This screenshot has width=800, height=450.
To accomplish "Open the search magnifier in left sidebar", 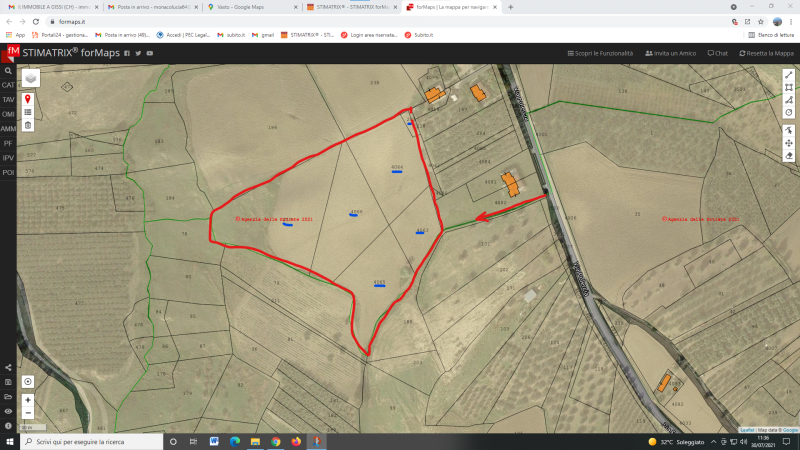I will (8, 71).
